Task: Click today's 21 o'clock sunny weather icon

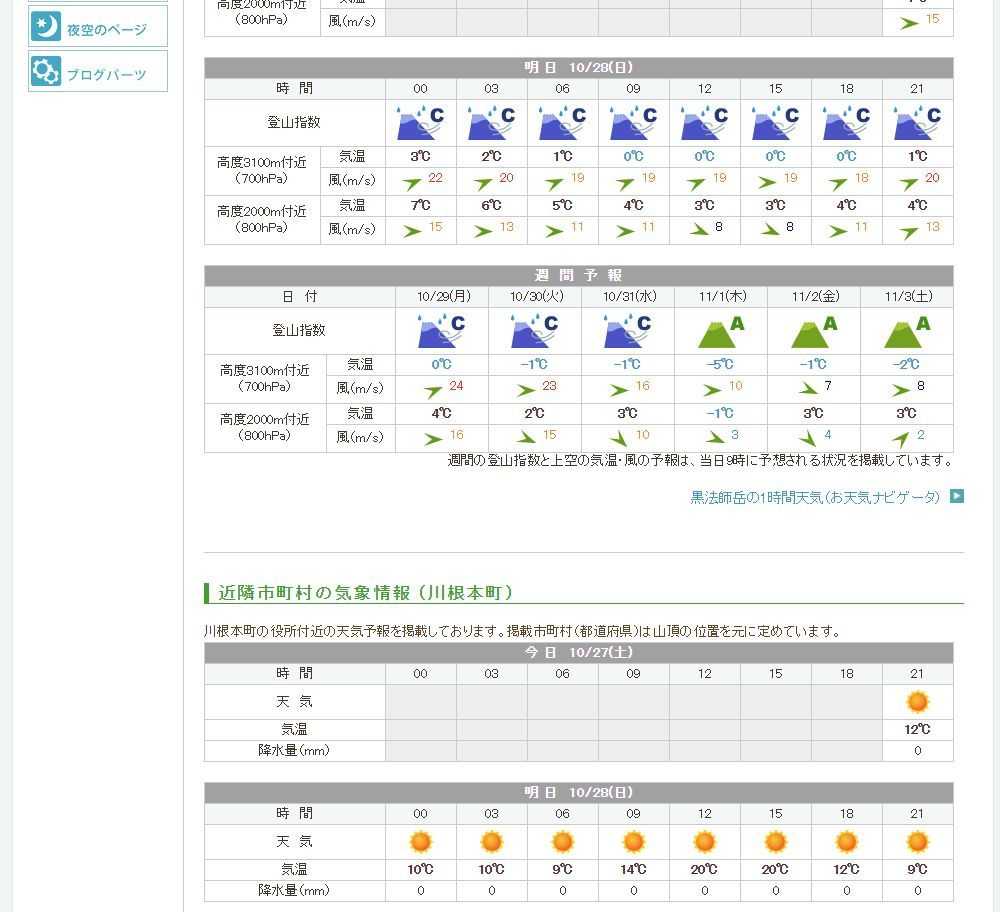Action: pyautogui.click(x=917, y=702)
